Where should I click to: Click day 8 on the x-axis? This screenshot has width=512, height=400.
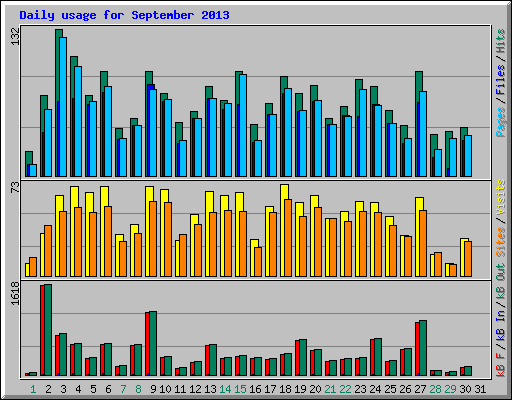tap(138, 389)
